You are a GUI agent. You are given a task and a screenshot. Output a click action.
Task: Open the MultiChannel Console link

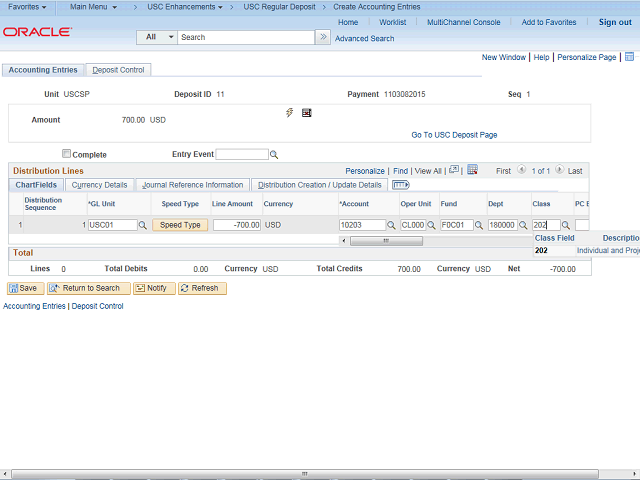click(x=463, y=22)
